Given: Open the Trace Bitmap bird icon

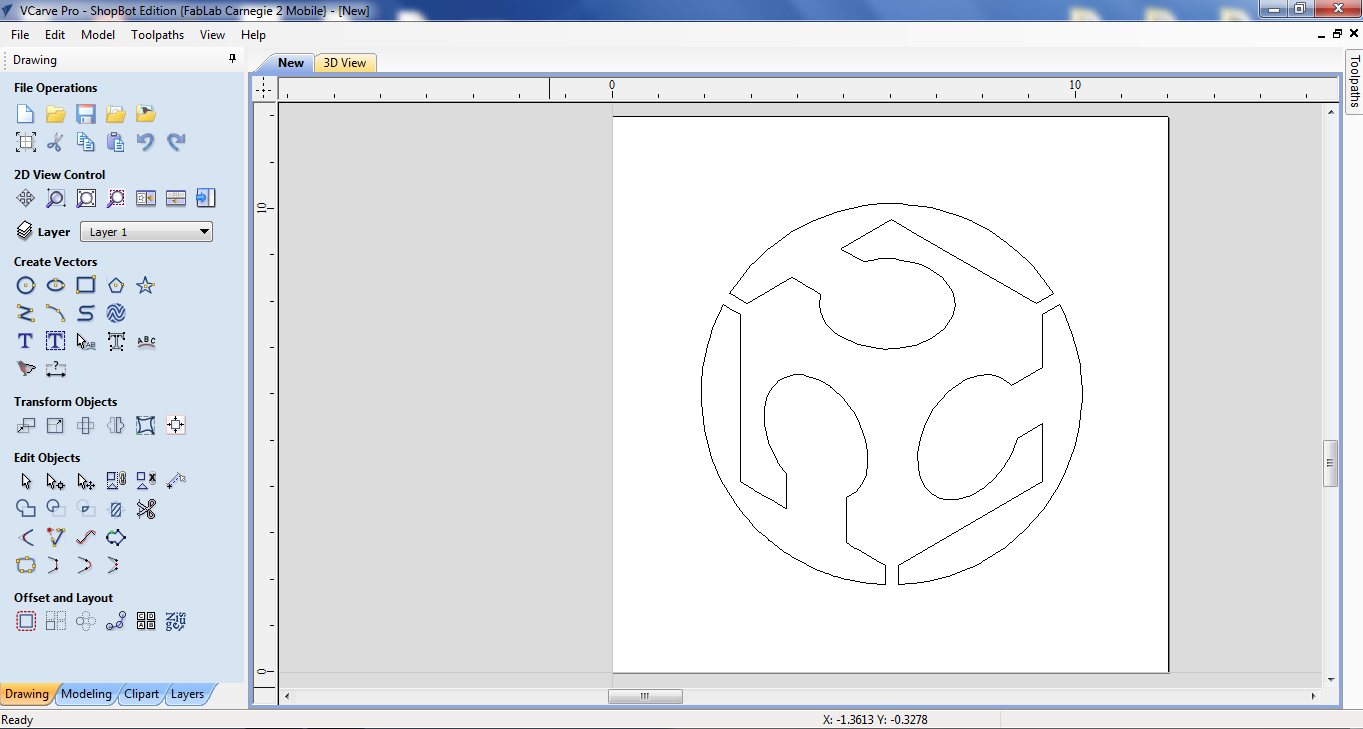Looking at the screenshot, I should coord(26,370).
